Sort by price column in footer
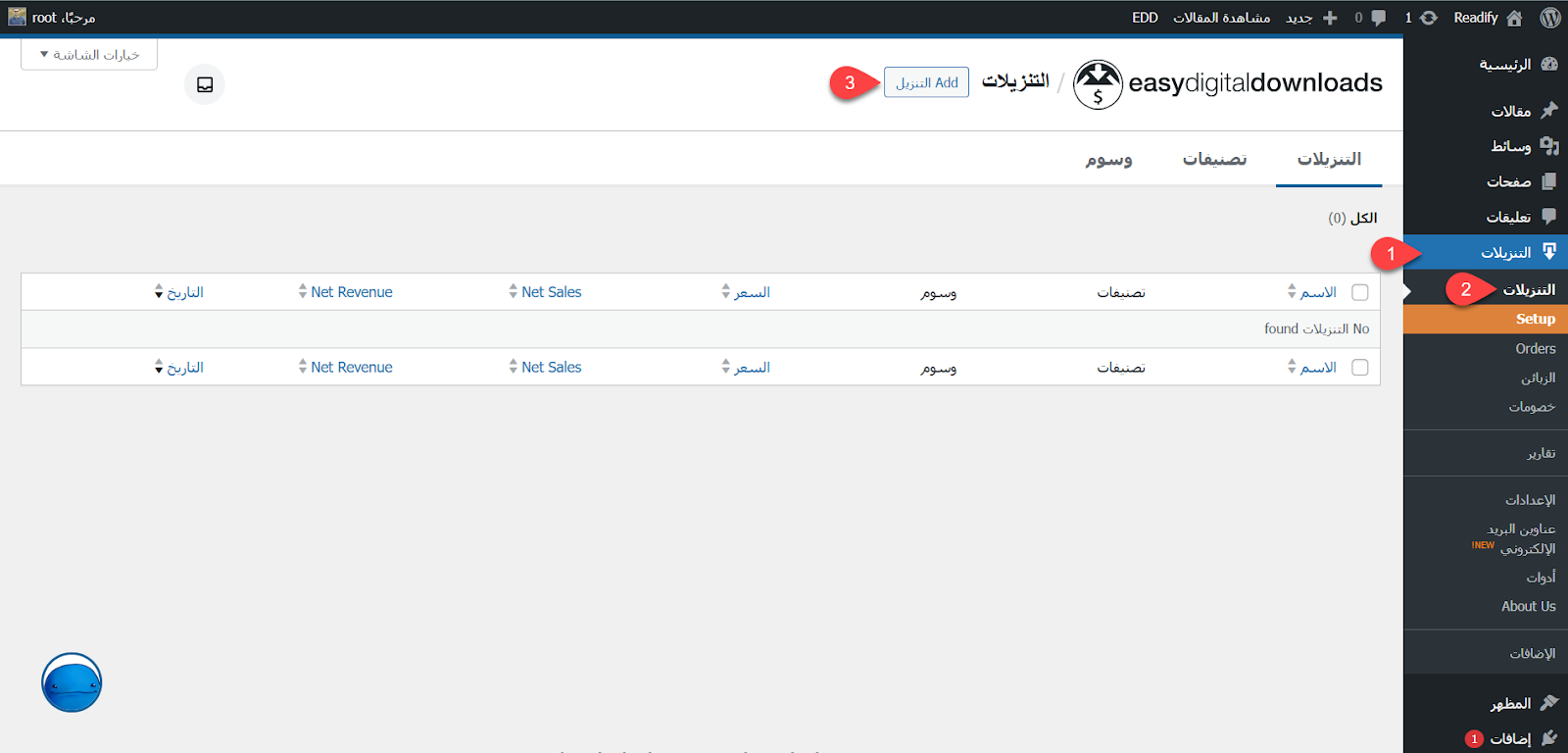 pos(746,368)
